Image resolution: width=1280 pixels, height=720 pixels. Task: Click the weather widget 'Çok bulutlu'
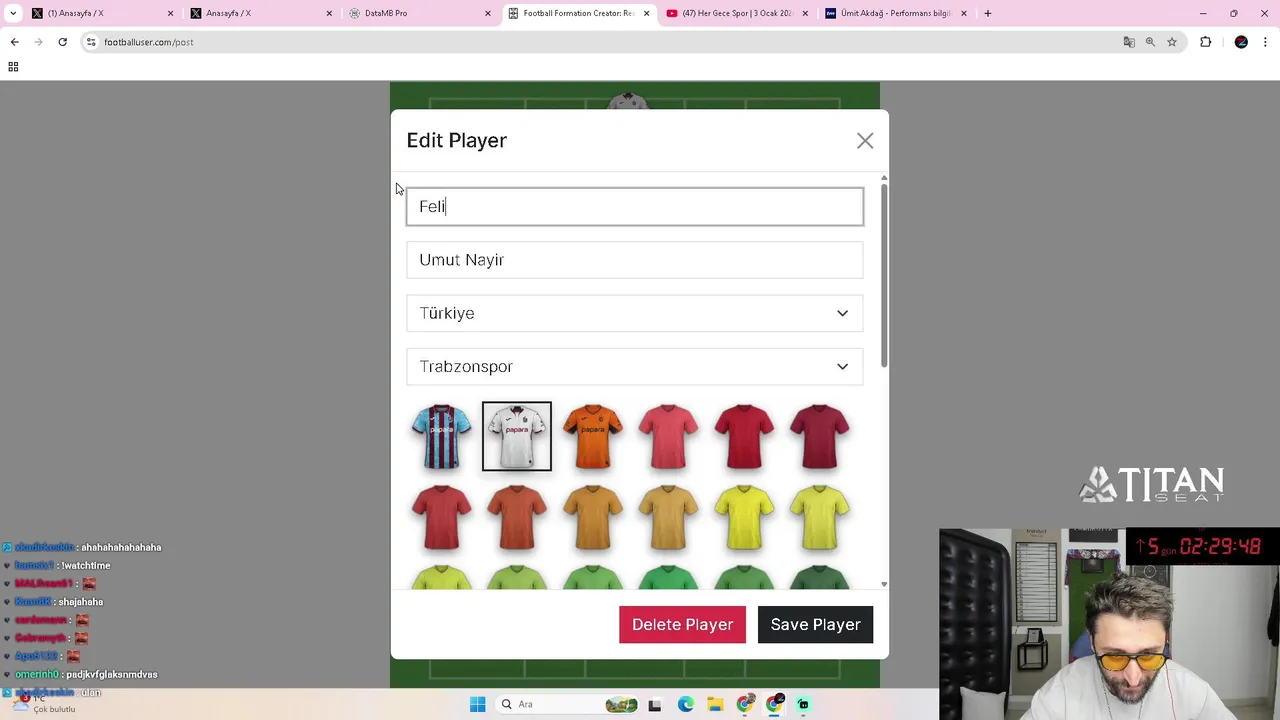[45, 704]
